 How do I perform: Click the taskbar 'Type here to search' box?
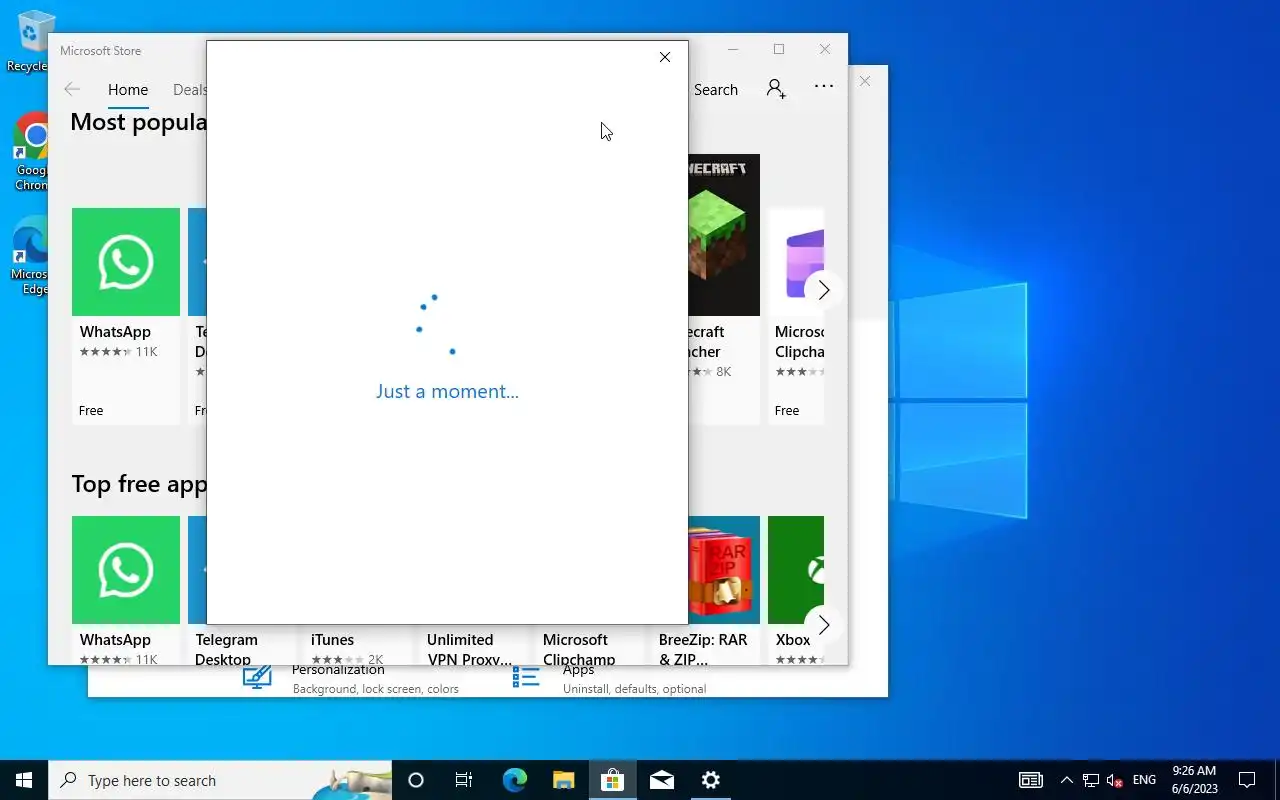(x=220, y=780)
